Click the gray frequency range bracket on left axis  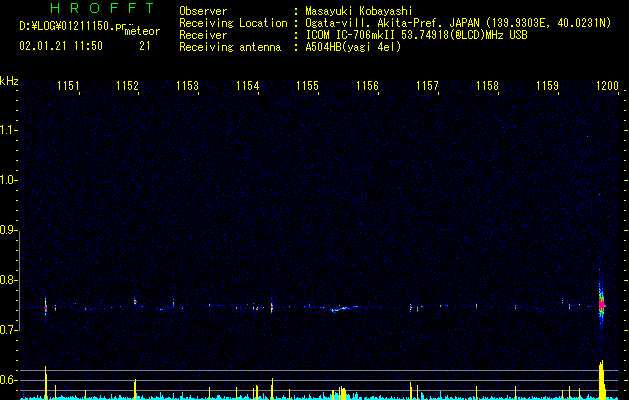click(x=19, y=281)
